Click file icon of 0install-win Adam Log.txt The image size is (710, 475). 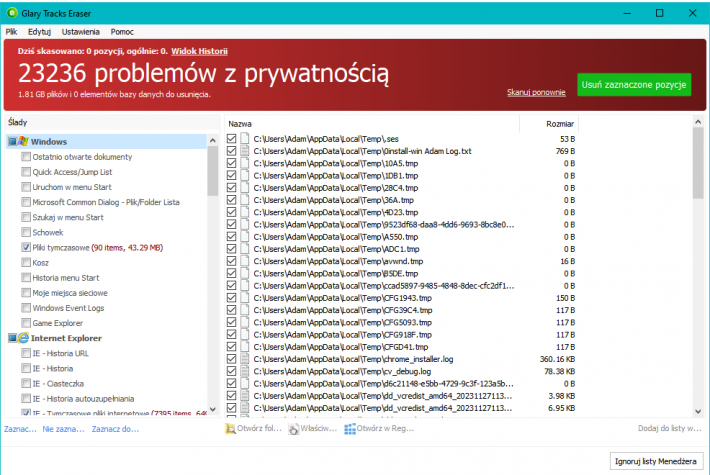coord(245,151)
